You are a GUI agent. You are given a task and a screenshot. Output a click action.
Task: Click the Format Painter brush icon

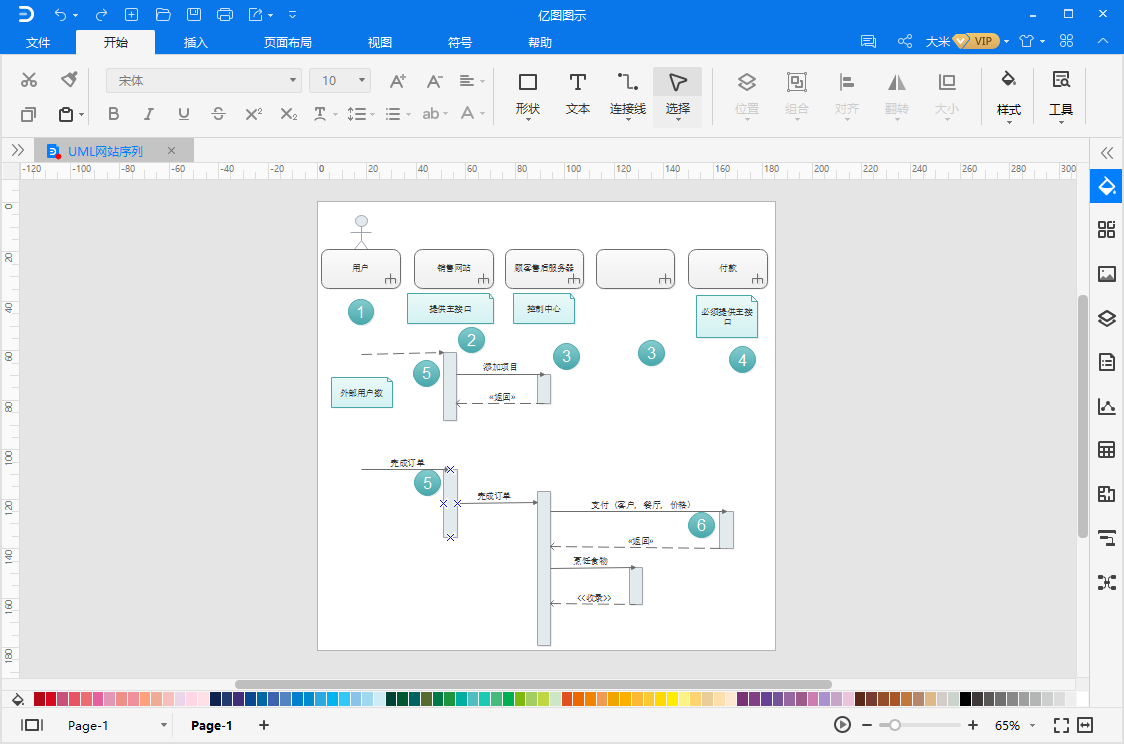(69, 80)
